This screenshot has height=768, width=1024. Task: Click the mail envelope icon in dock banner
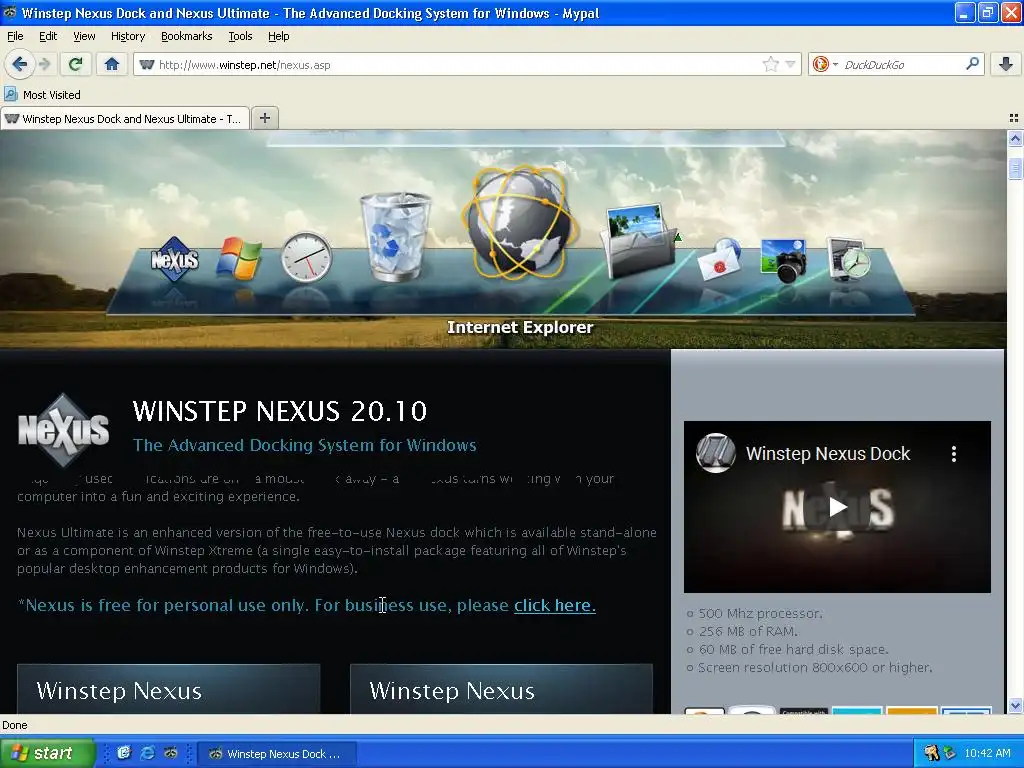[718, 259]
